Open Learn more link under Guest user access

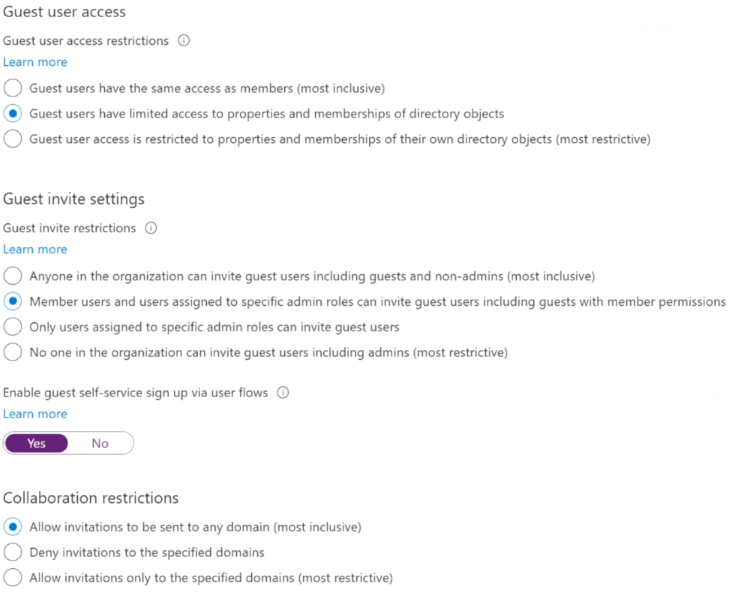[35, 62]
